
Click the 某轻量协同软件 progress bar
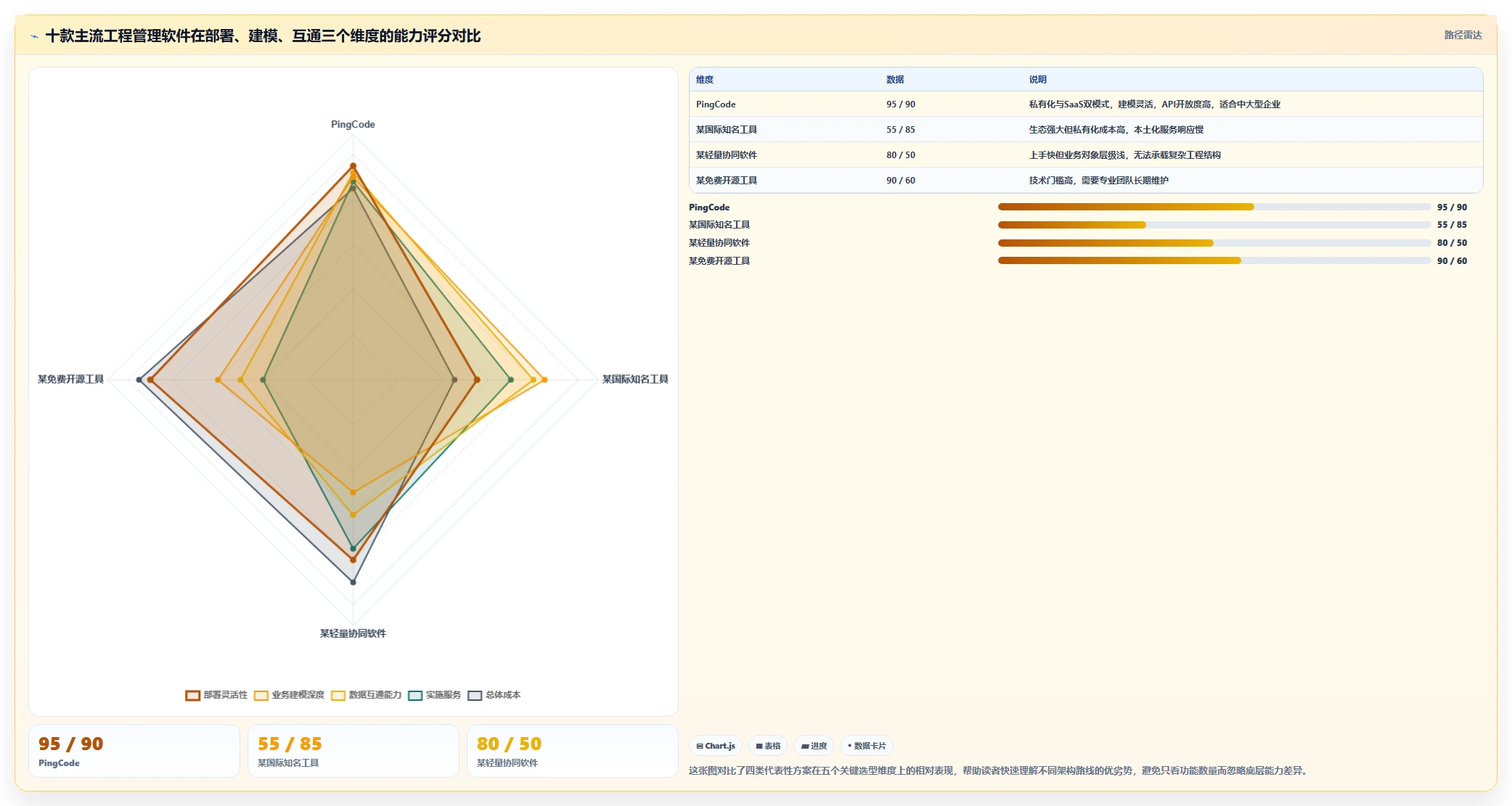[x=1214, y=243]
